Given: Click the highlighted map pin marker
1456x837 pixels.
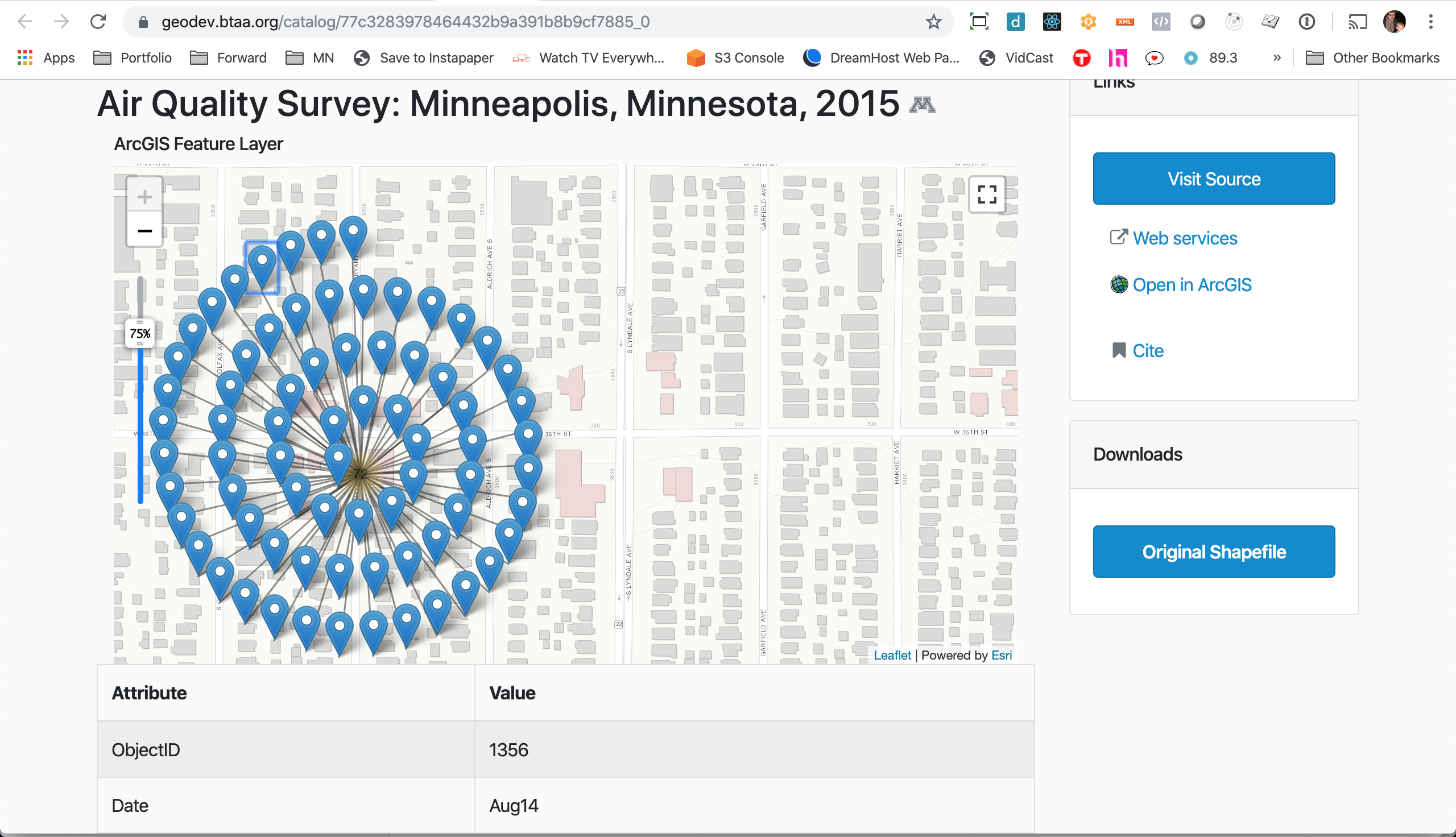Looking at the screenshot, I should (262, 264).
